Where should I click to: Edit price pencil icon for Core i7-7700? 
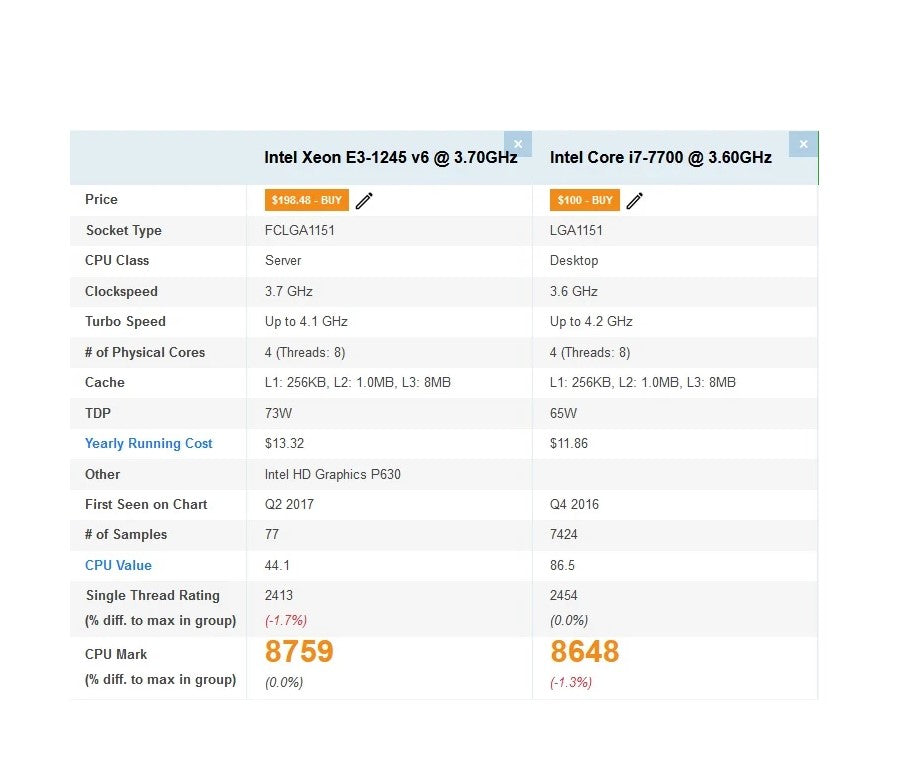tap(635, 201)
